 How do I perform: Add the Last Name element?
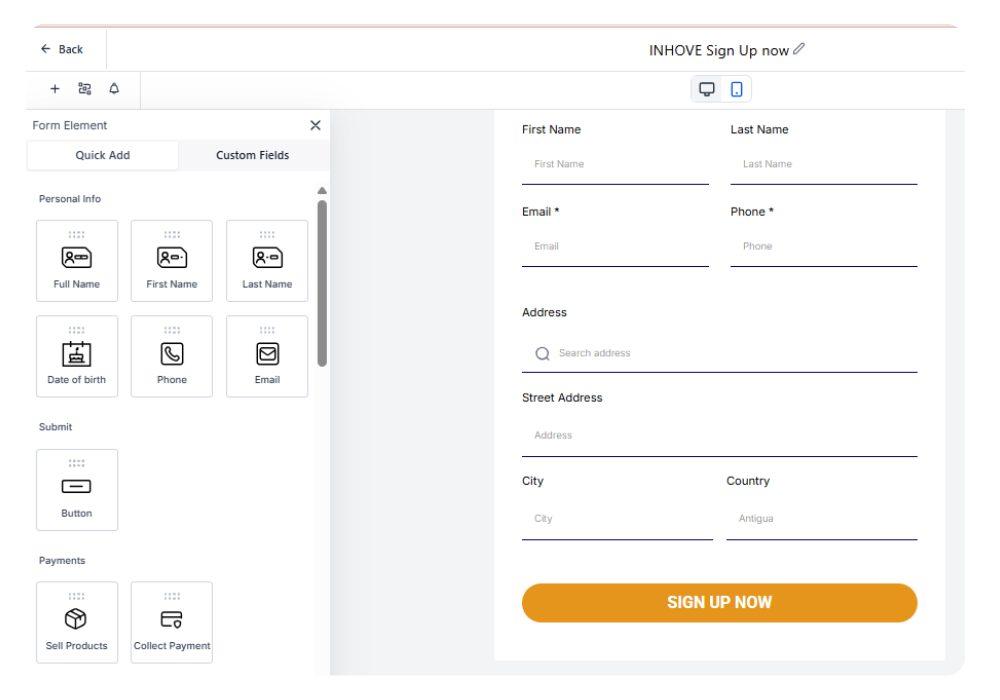(x=267, y=261)
